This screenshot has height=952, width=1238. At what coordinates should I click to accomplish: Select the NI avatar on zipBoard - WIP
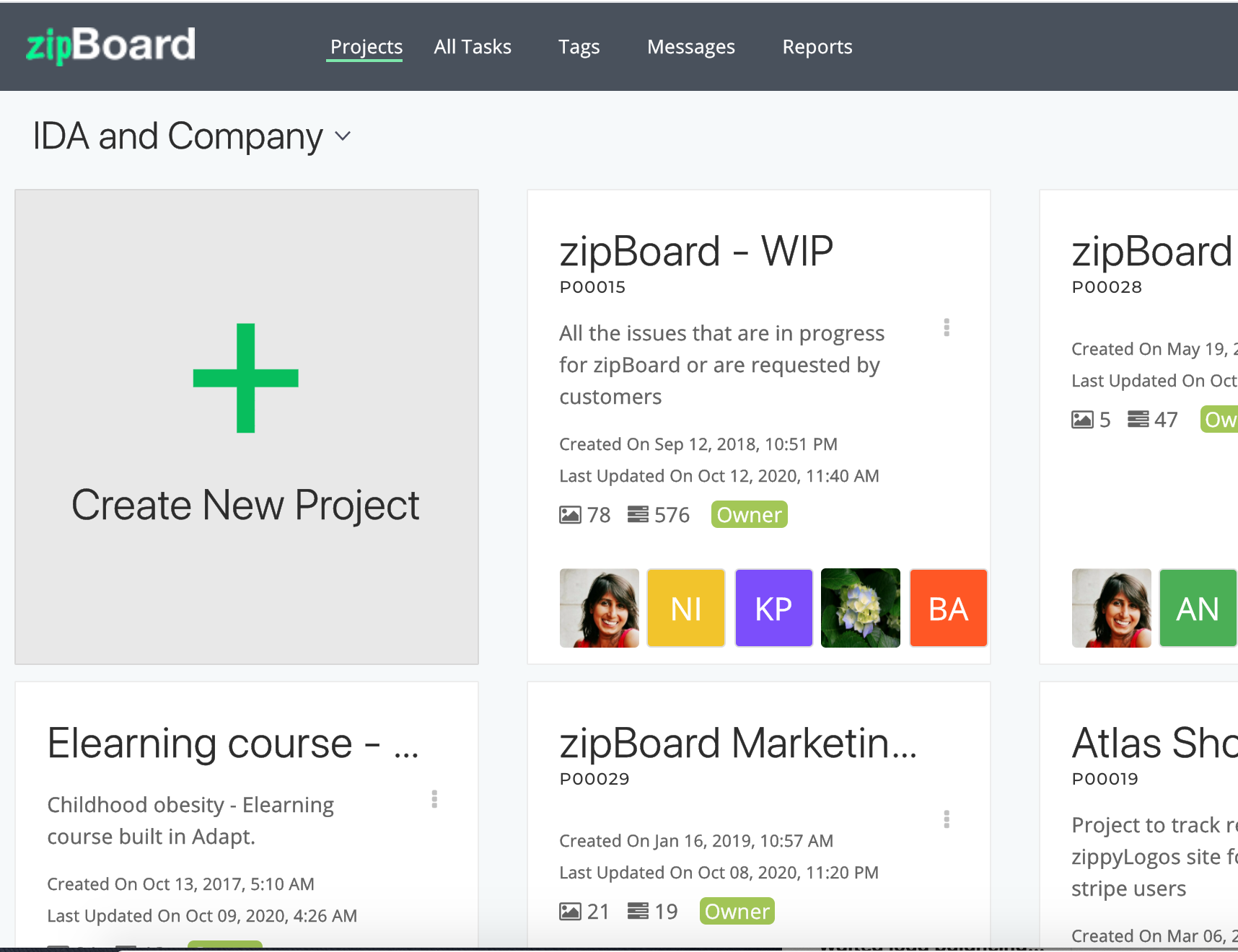(x=685, y=607)
